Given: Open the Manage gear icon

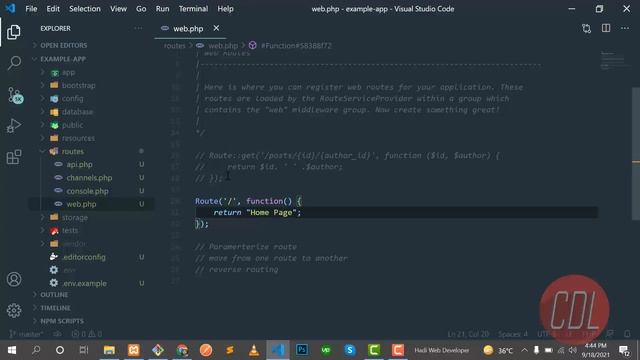Looking at the screenshot, I should click(x=14, y=311).
